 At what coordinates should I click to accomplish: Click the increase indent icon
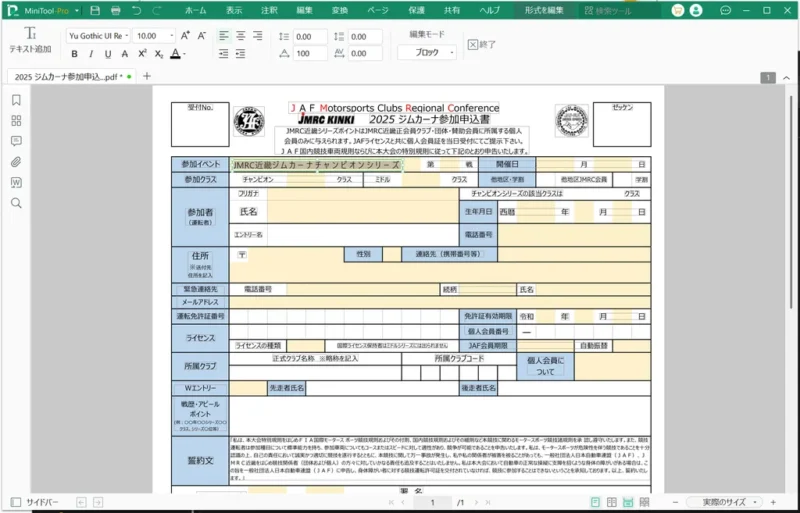[240, 54]
